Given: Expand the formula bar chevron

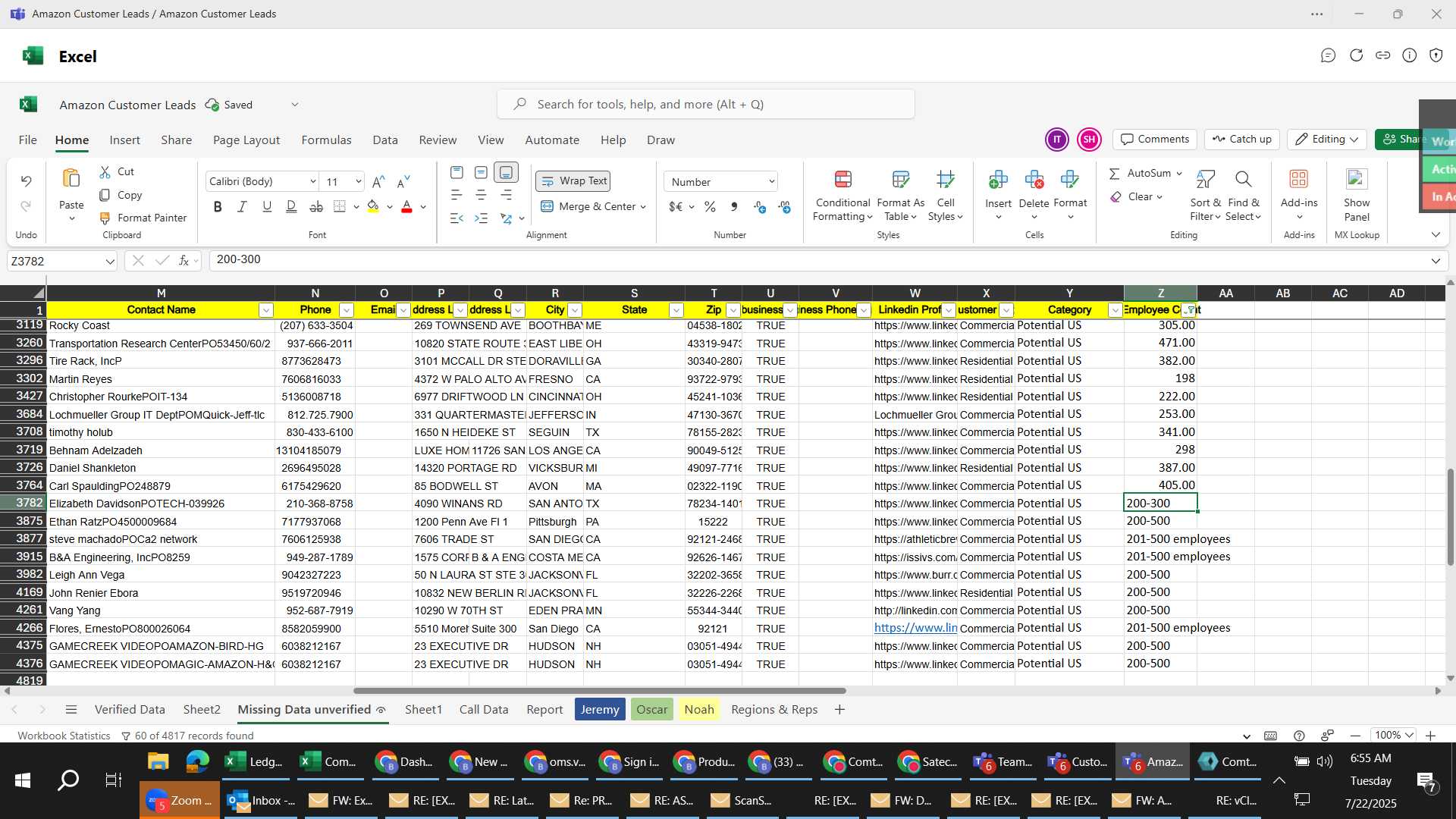Looking at the screenshot, I should [1436, 262].
